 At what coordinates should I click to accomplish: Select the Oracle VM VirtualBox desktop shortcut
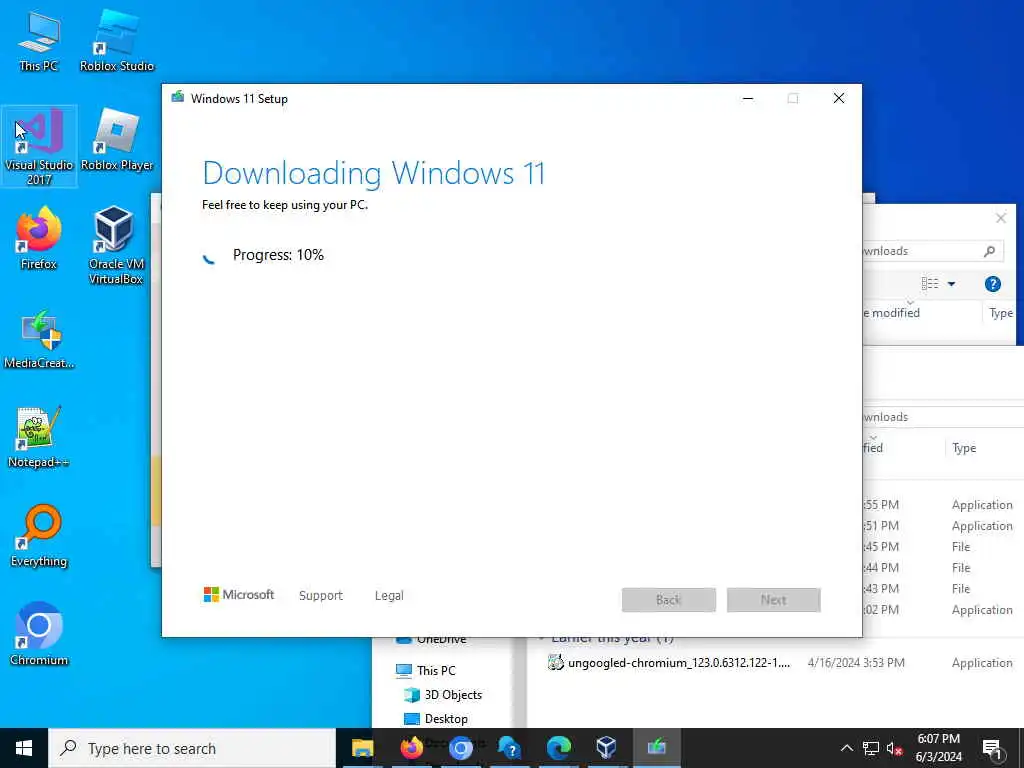tap(116, 246)
